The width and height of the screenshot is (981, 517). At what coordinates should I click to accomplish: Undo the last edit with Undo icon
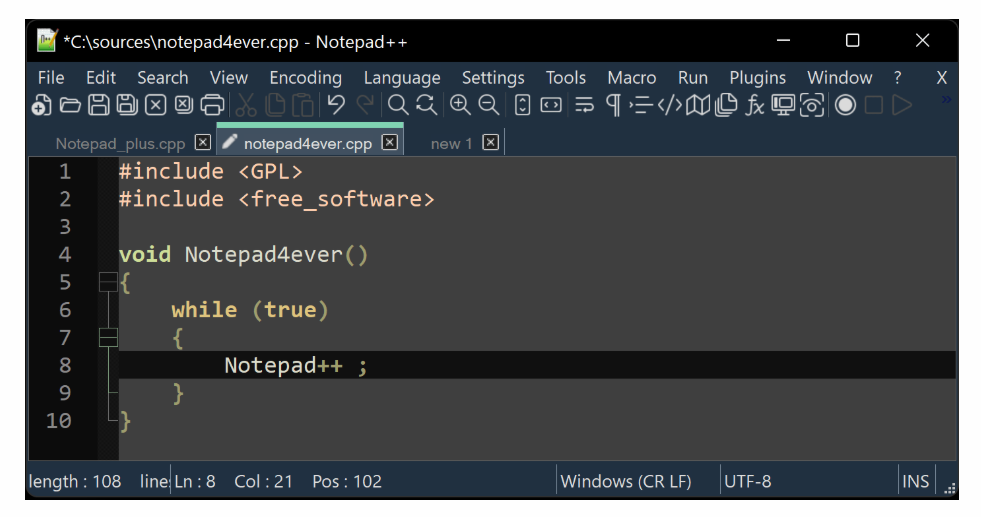tap(336, 105)
